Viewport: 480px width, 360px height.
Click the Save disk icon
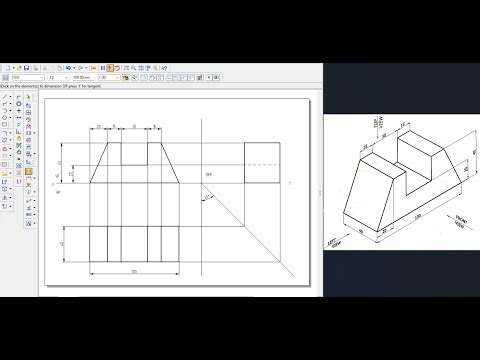coord(26,68)
